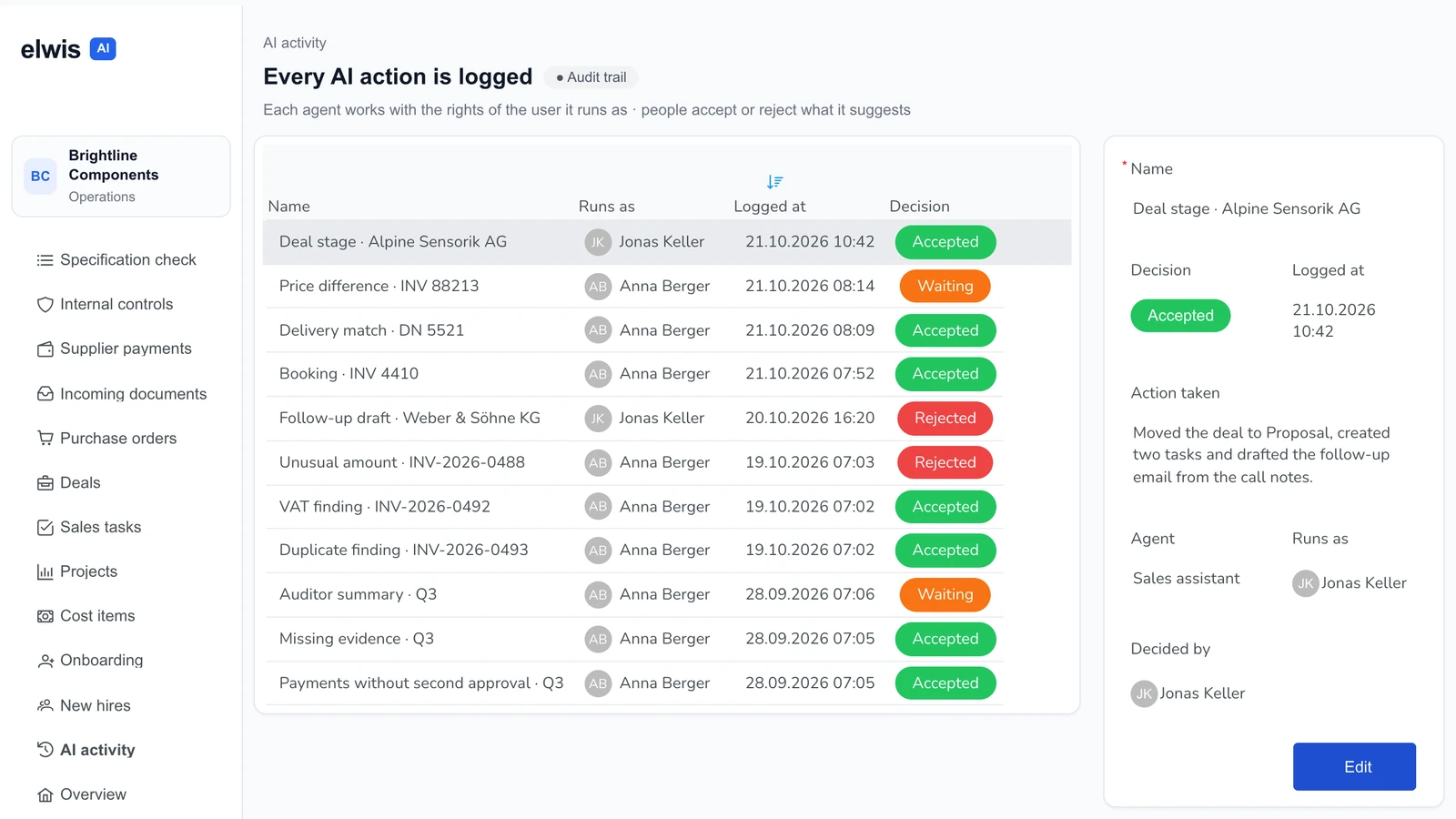The width and height of the screenshot is (1456, 819).
Task: Sort by Decision column header
Action: [919, 207]
